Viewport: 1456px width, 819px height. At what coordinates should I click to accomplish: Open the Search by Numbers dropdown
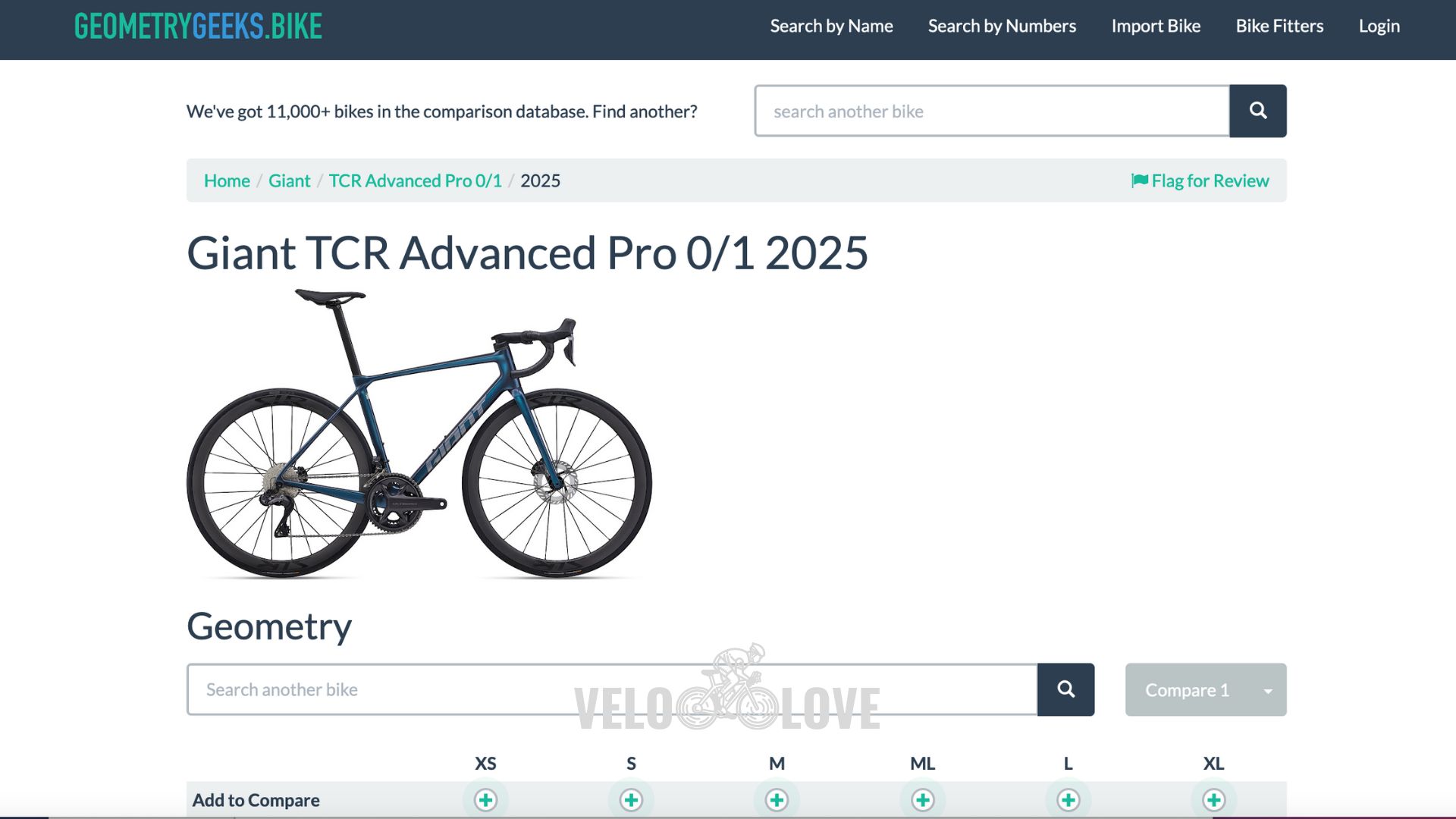[x=1002, y=26]
